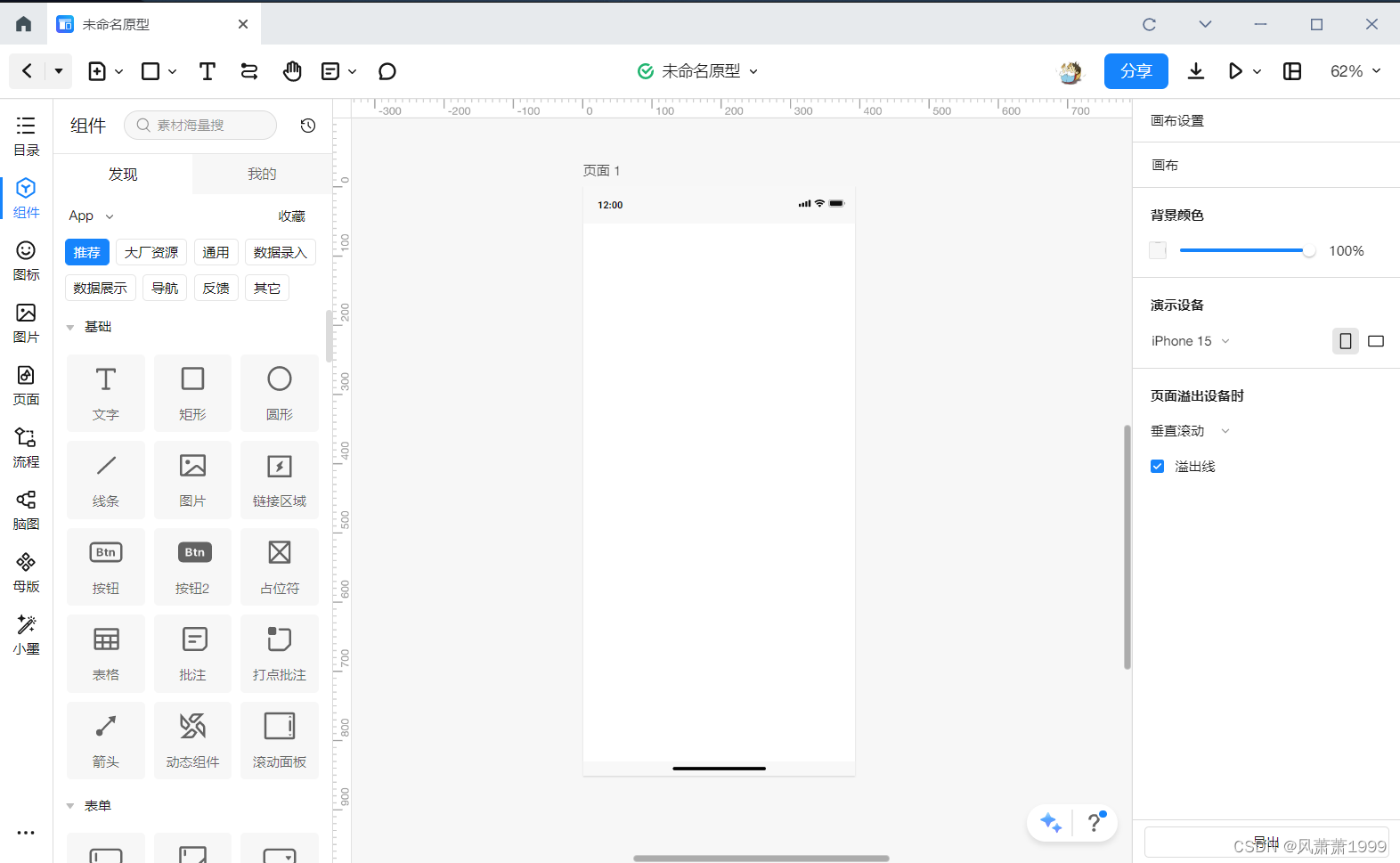Insert the 矩形 rectangle component

pos(192,393)
